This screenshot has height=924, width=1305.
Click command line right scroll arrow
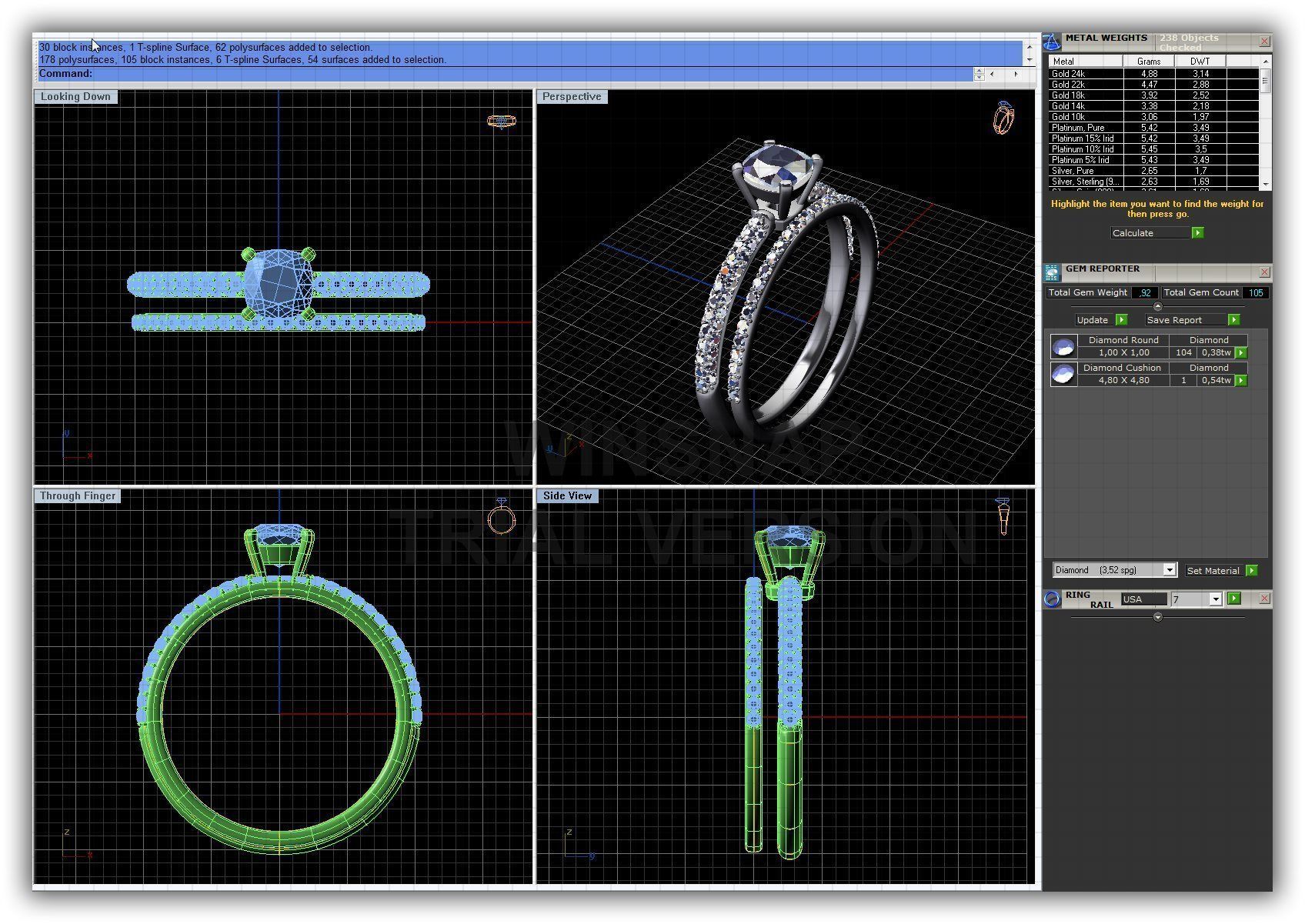pyautogui.click(x=1016, y=74)
